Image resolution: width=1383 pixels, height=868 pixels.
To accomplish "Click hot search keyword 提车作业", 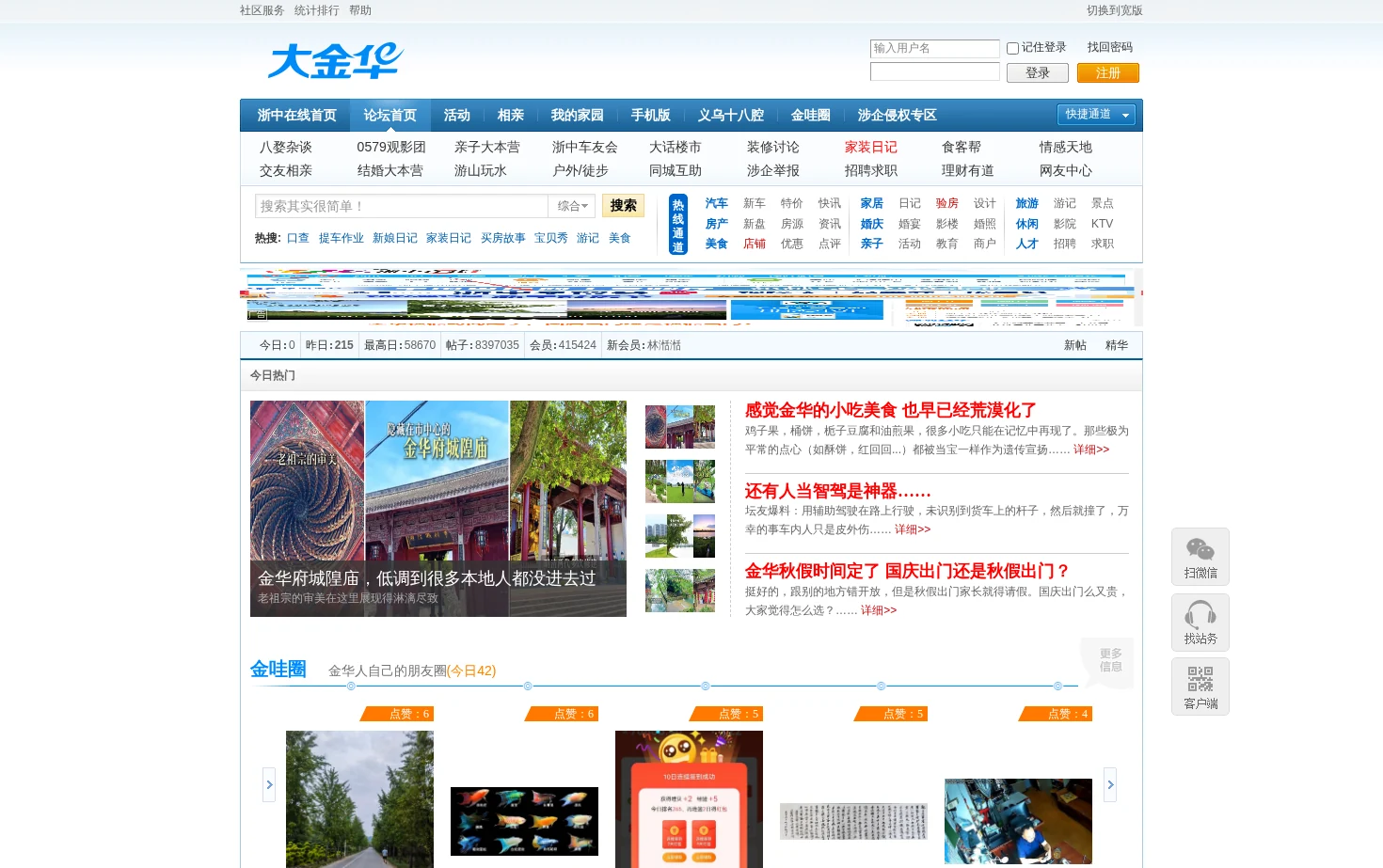I will (x=341, y=238).
